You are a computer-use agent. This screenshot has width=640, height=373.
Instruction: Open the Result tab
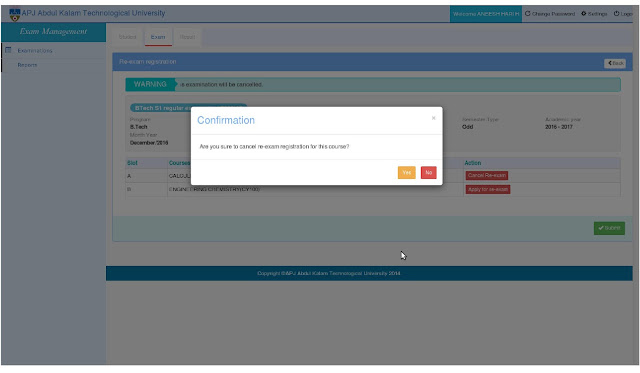coord(187,37)
